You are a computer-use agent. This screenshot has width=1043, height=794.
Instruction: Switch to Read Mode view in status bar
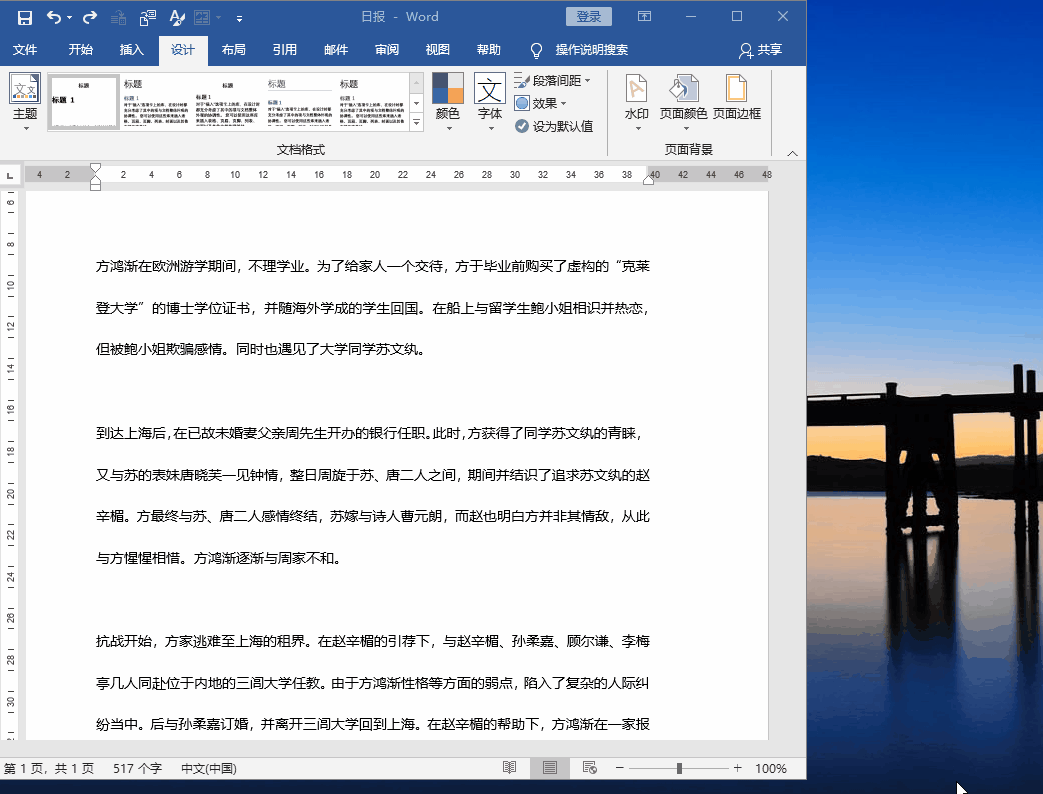(x=510, y=768)
